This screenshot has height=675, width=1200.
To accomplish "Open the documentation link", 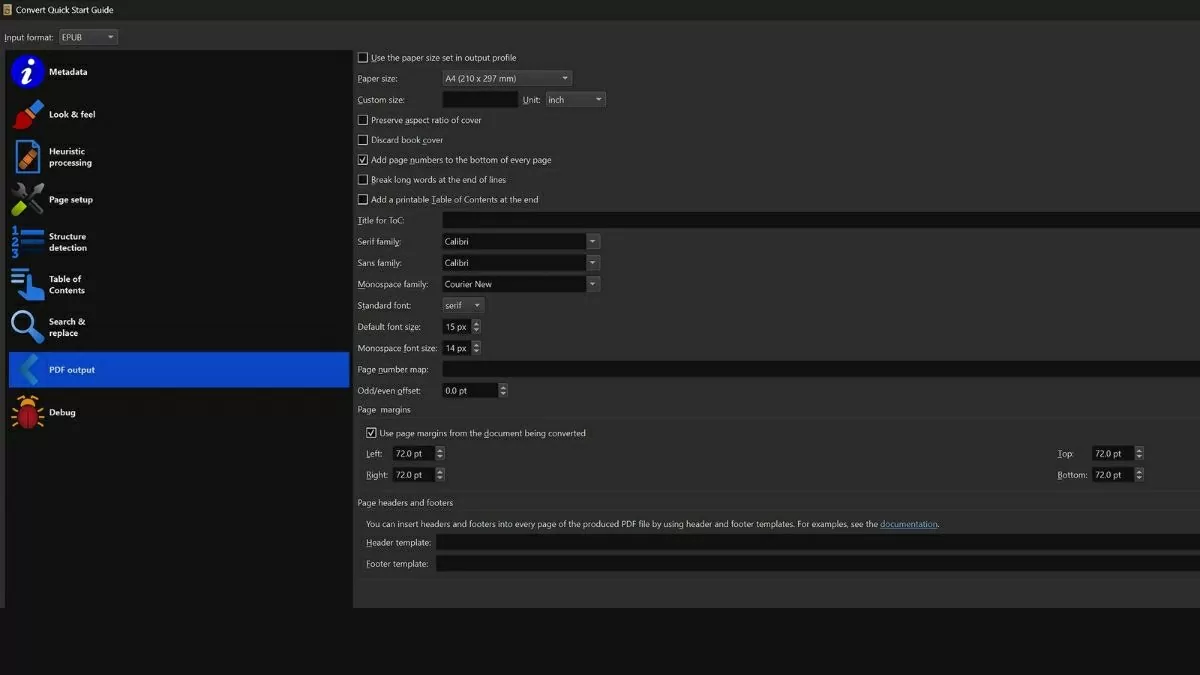I will point(908,524).
